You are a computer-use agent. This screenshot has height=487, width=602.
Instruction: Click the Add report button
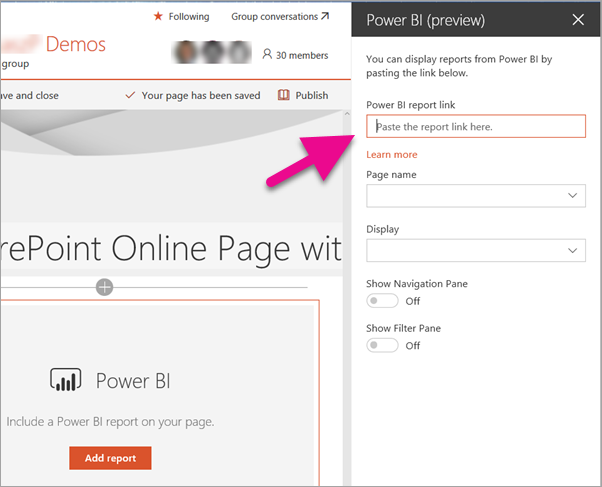pyautogui.click(x=110, y=458)
